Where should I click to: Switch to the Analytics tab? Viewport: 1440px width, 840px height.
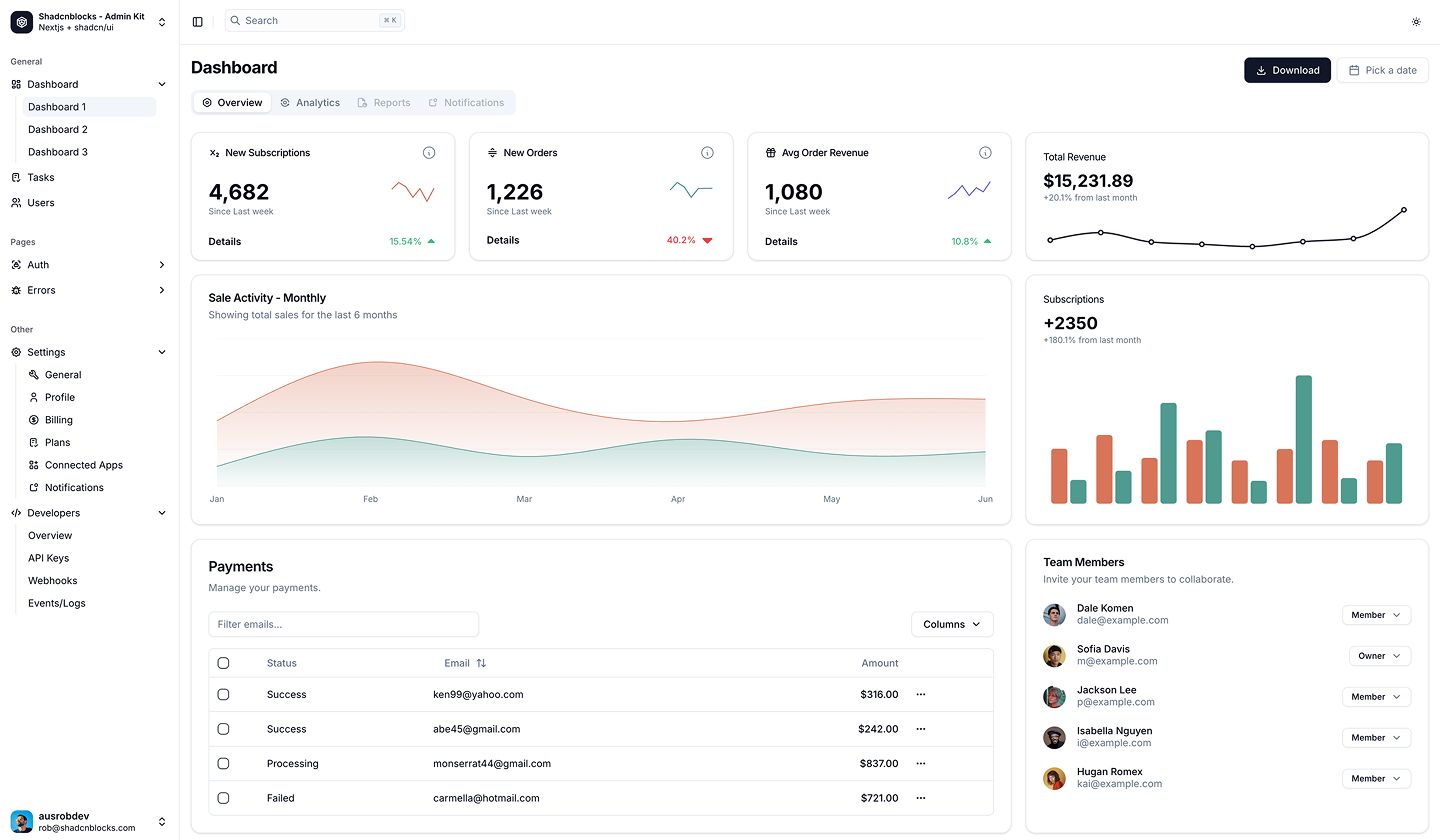310,102
